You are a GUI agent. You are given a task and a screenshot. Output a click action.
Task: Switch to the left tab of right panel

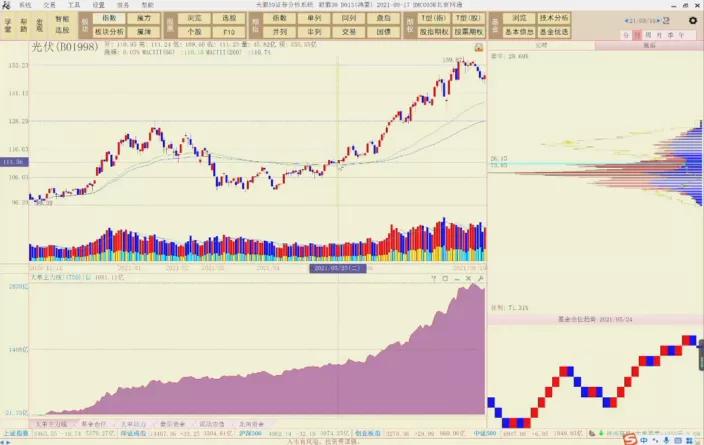(541, 46)
